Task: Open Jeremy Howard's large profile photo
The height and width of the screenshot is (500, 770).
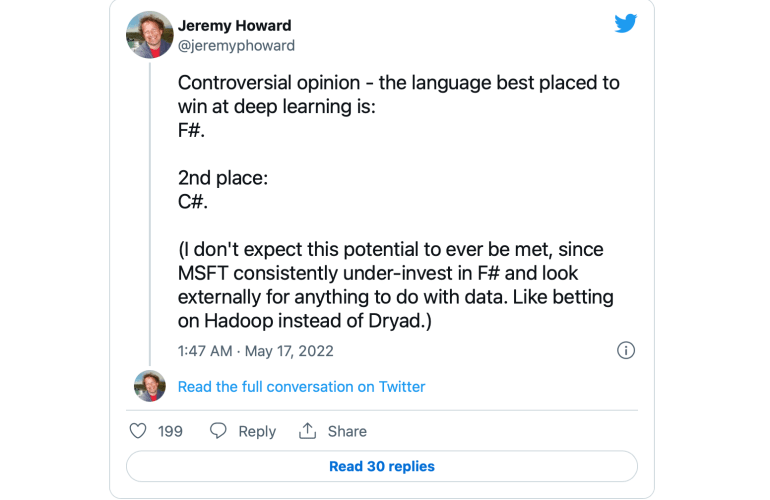Action: click(150, 35)
